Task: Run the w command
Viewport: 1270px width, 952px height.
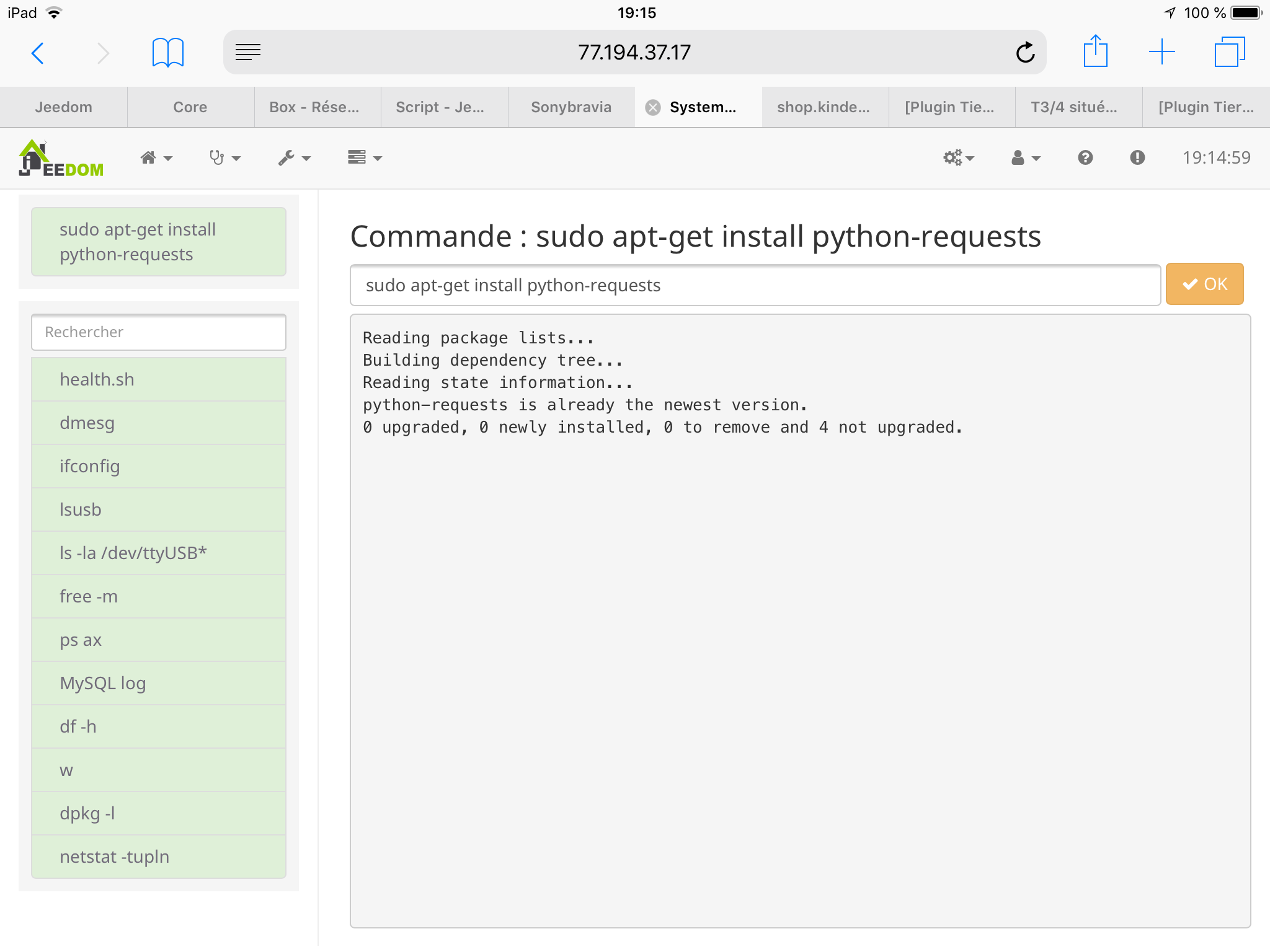Action: pyautogui.click(x=159, y=770)
